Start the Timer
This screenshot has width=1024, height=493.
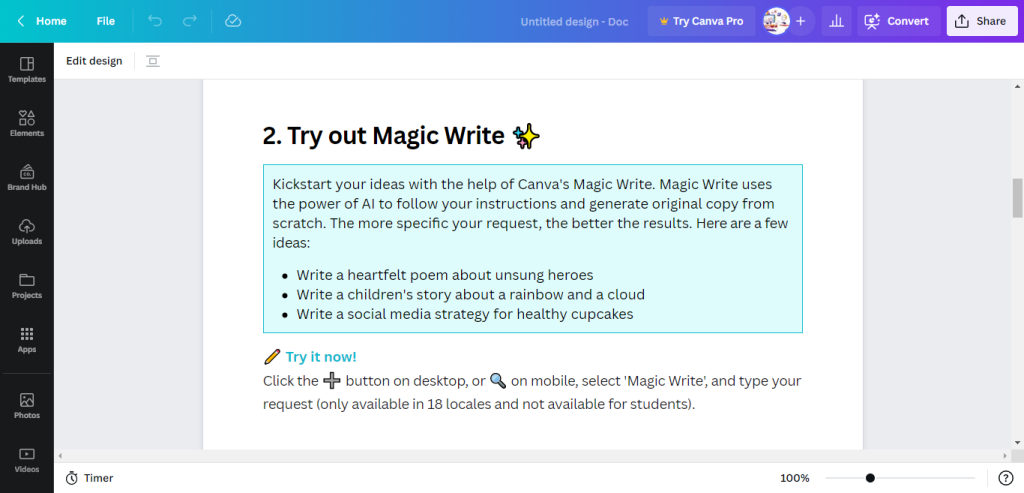coord(89,478)
